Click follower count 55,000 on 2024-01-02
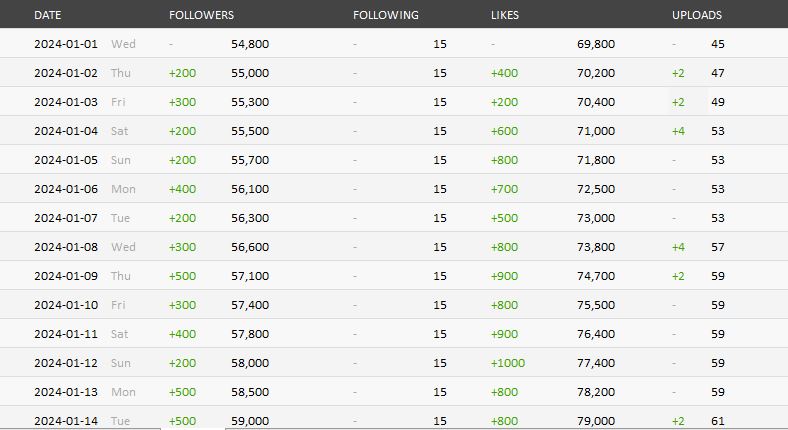The width and height of the screenshot is (788, 430). pos(250,73)
